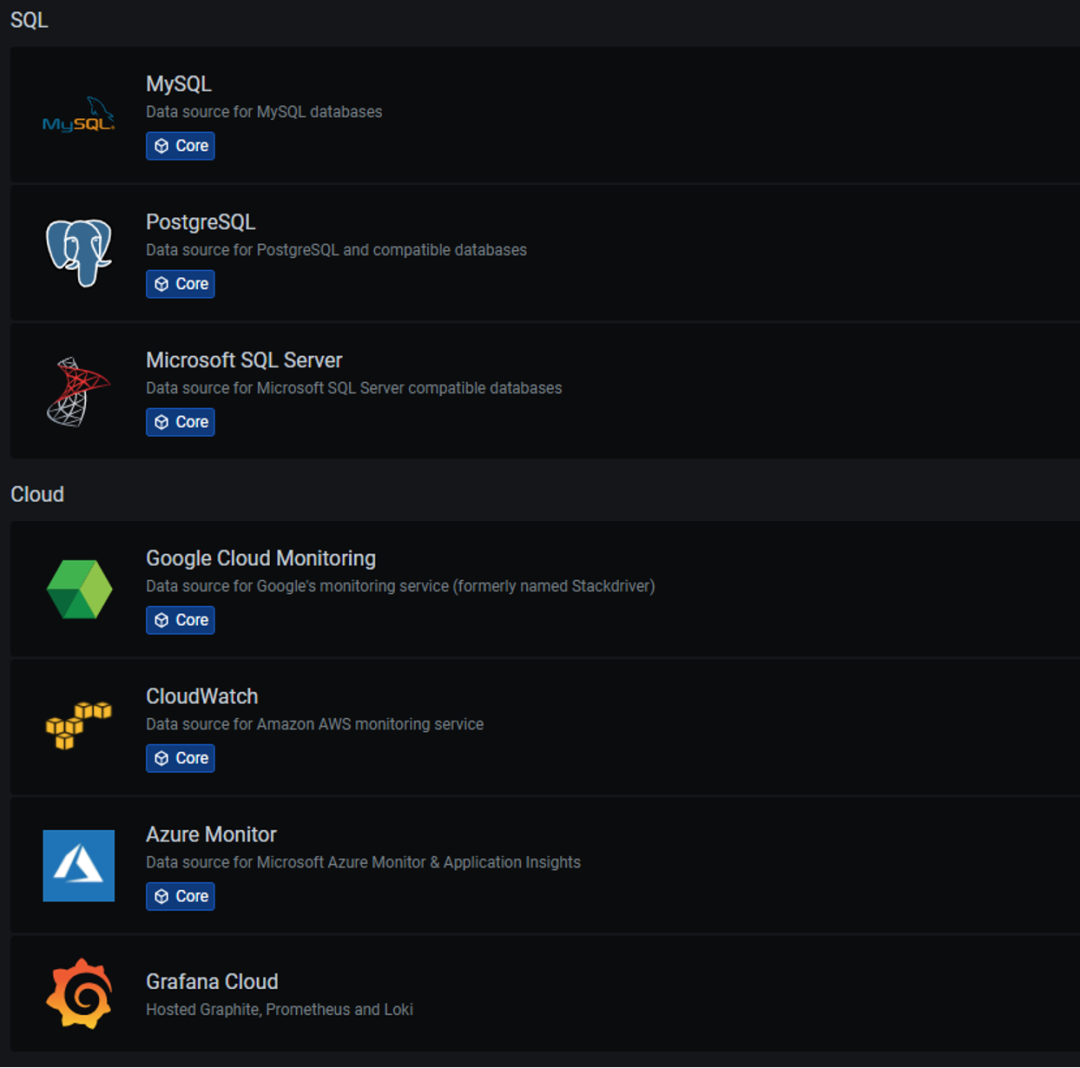Image resolution: width=1080 pixels, height=1068 pixels.
Task: Click the Cloud section heading
Action: click(37, 494)
